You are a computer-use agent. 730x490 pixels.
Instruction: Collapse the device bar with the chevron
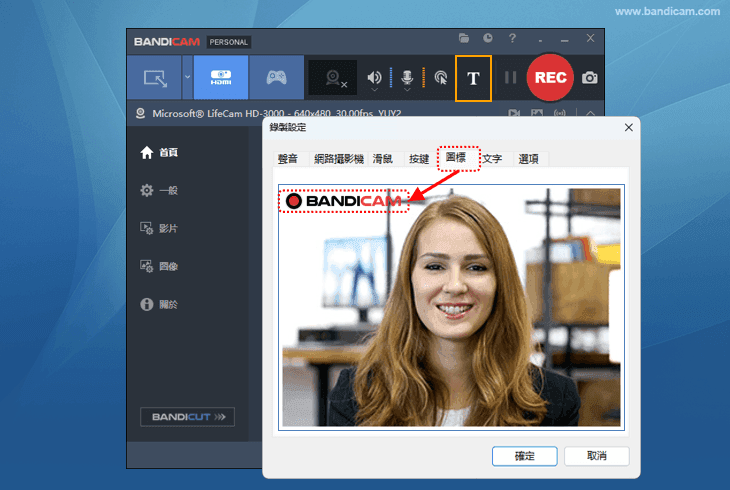point(590,113)
